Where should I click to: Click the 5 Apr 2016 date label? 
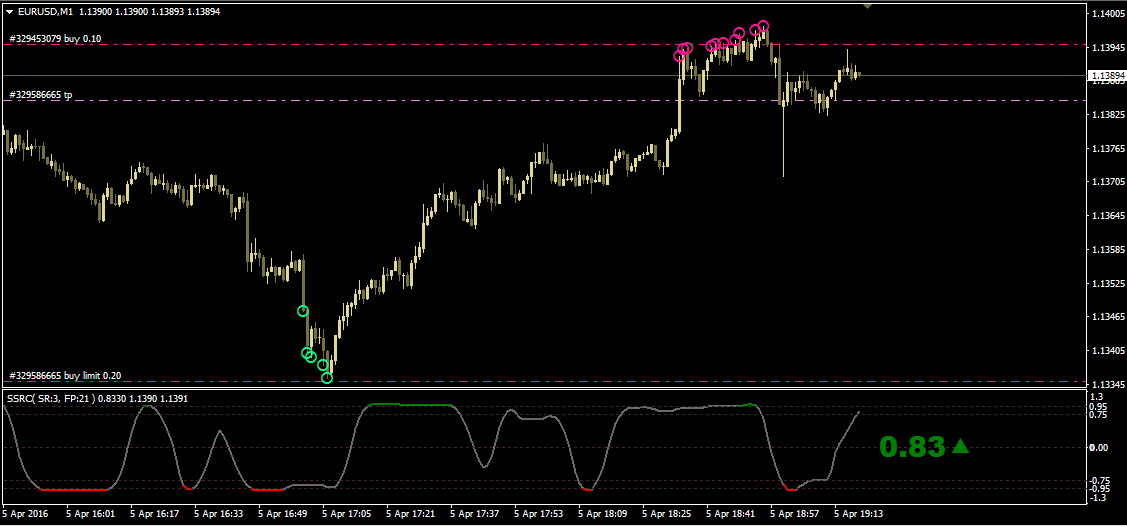coord(23,515)
